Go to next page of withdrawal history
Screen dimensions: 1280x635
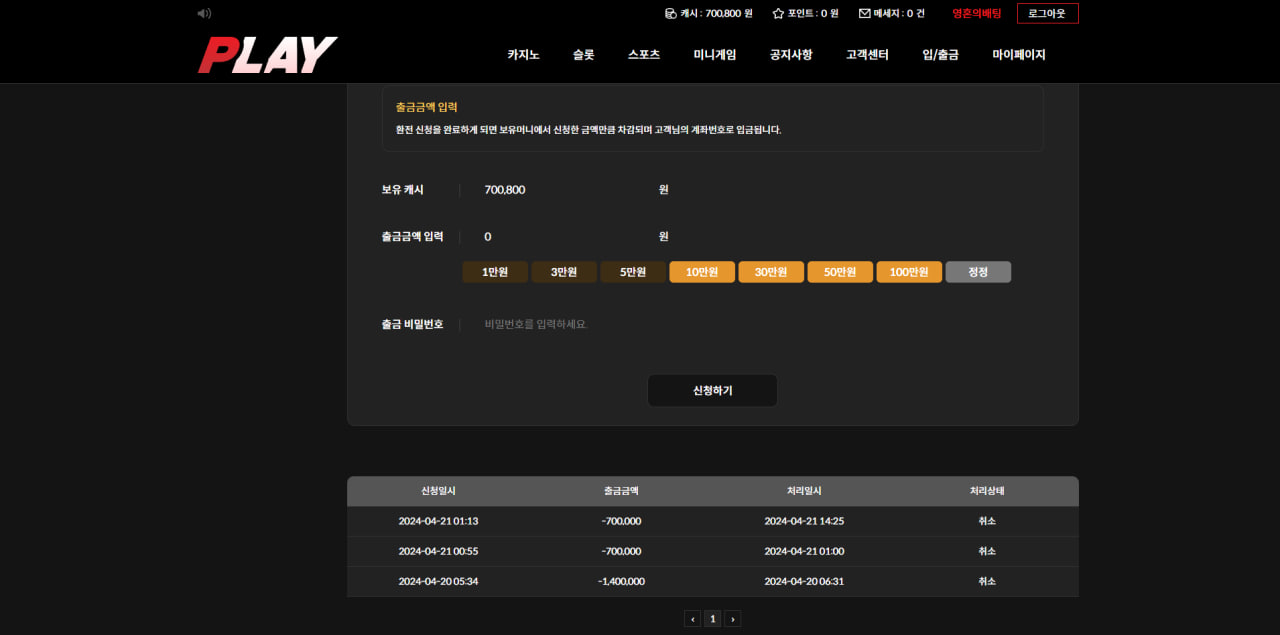point(732,619)
